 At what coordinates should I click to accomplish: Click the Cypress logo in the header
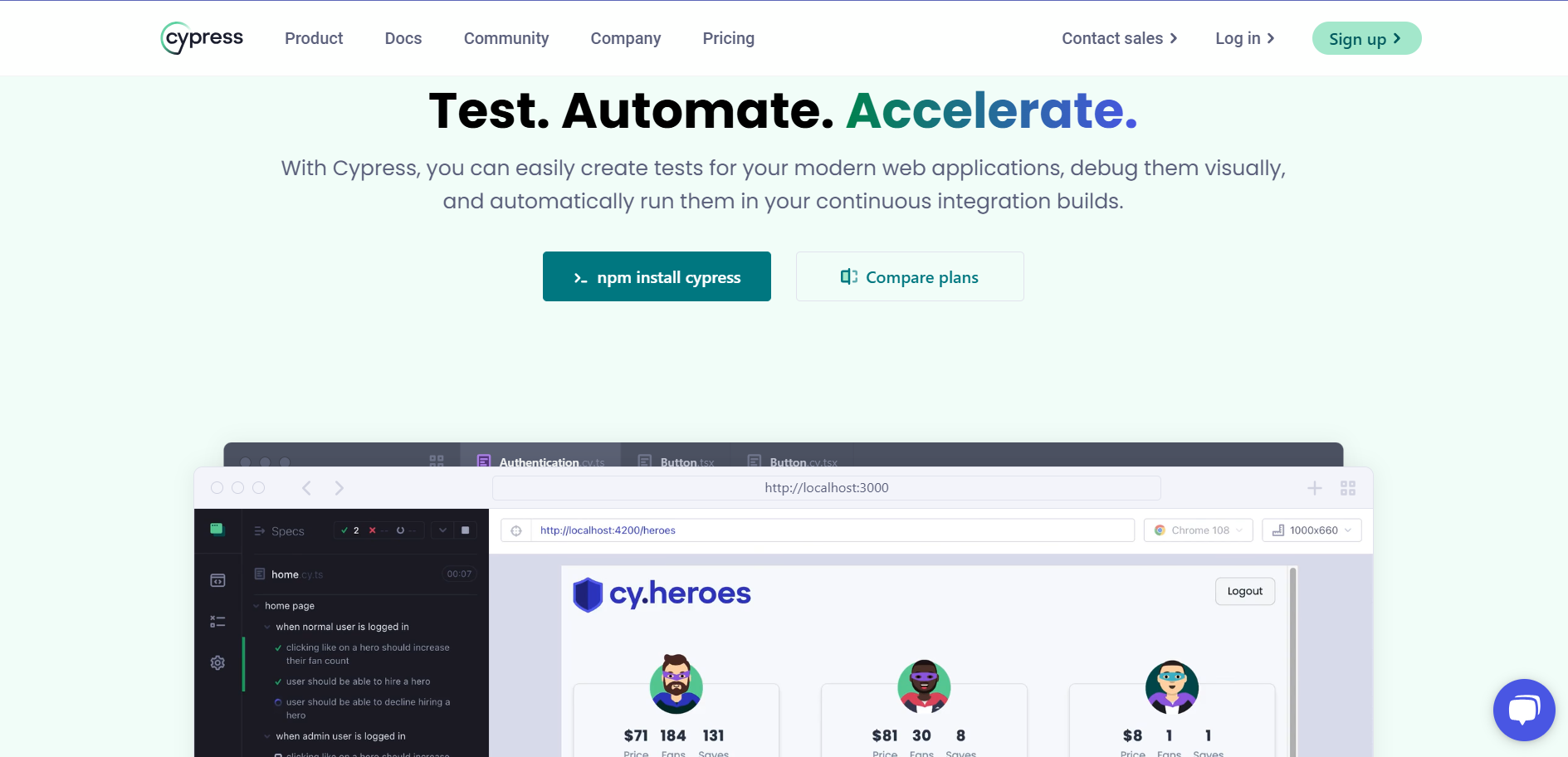[202, 38]
